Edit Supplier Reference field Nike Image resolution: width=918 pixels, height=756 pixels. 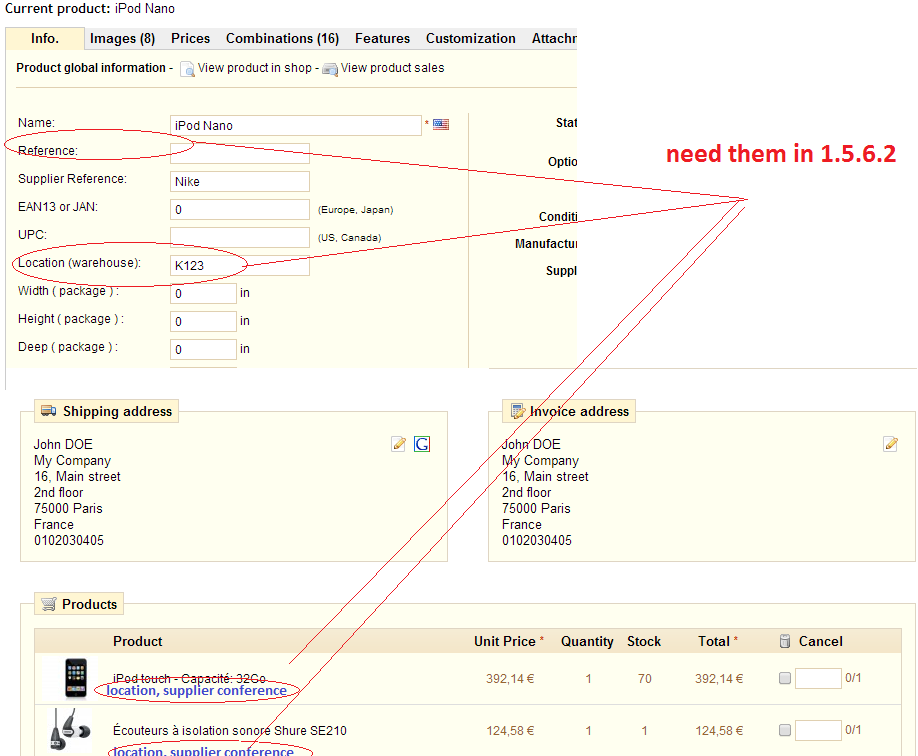coord(239,182)
